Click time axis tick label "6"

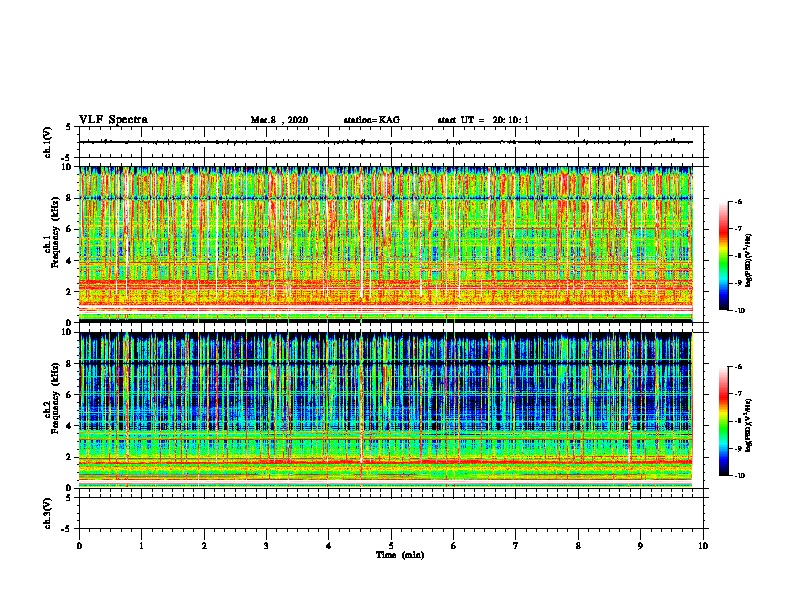(x=454, y=546)
